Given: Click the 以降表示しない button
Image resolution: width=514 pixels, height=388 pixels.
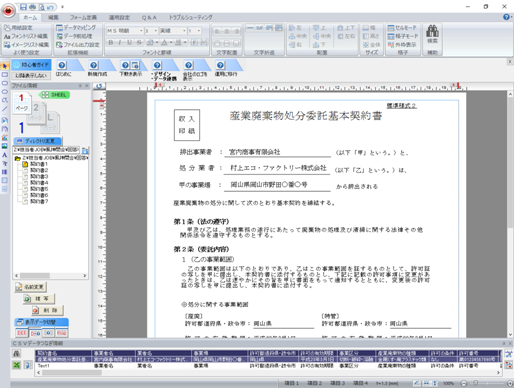Looking at the screenshot, I should [x=31, y=76].
